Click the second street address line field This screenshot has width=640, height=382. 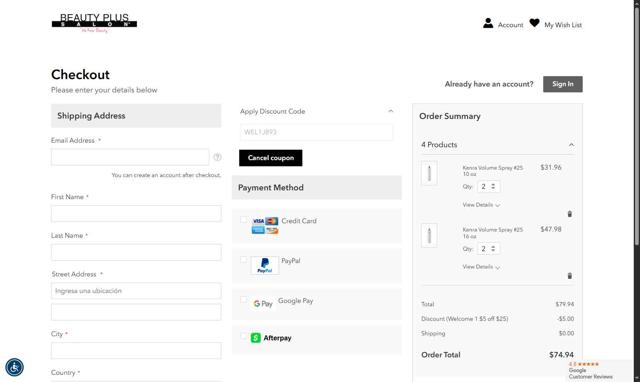(x=136, y=312)
